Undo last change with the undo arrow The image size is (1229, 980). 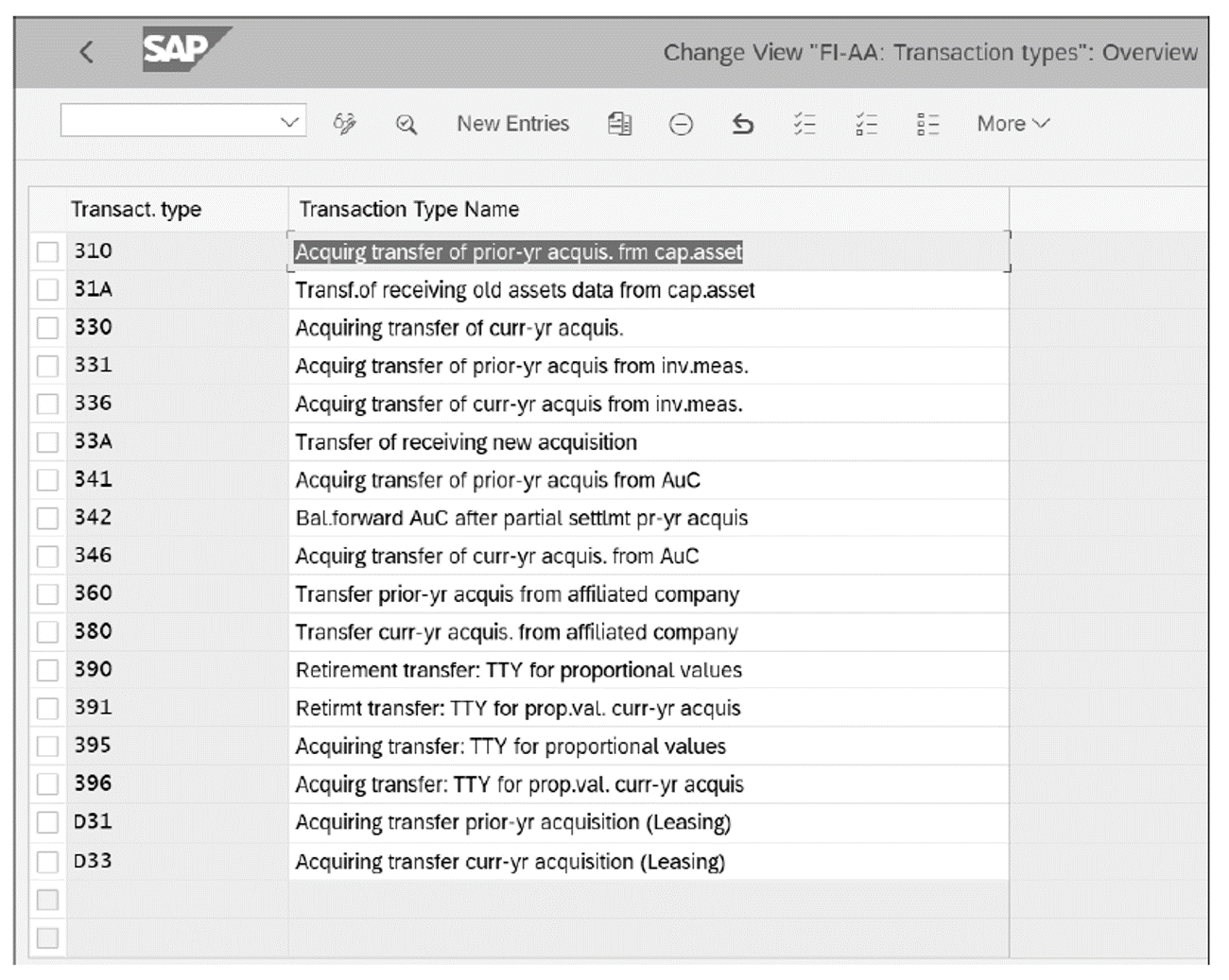pyautogui.click(x=743, y=123)
